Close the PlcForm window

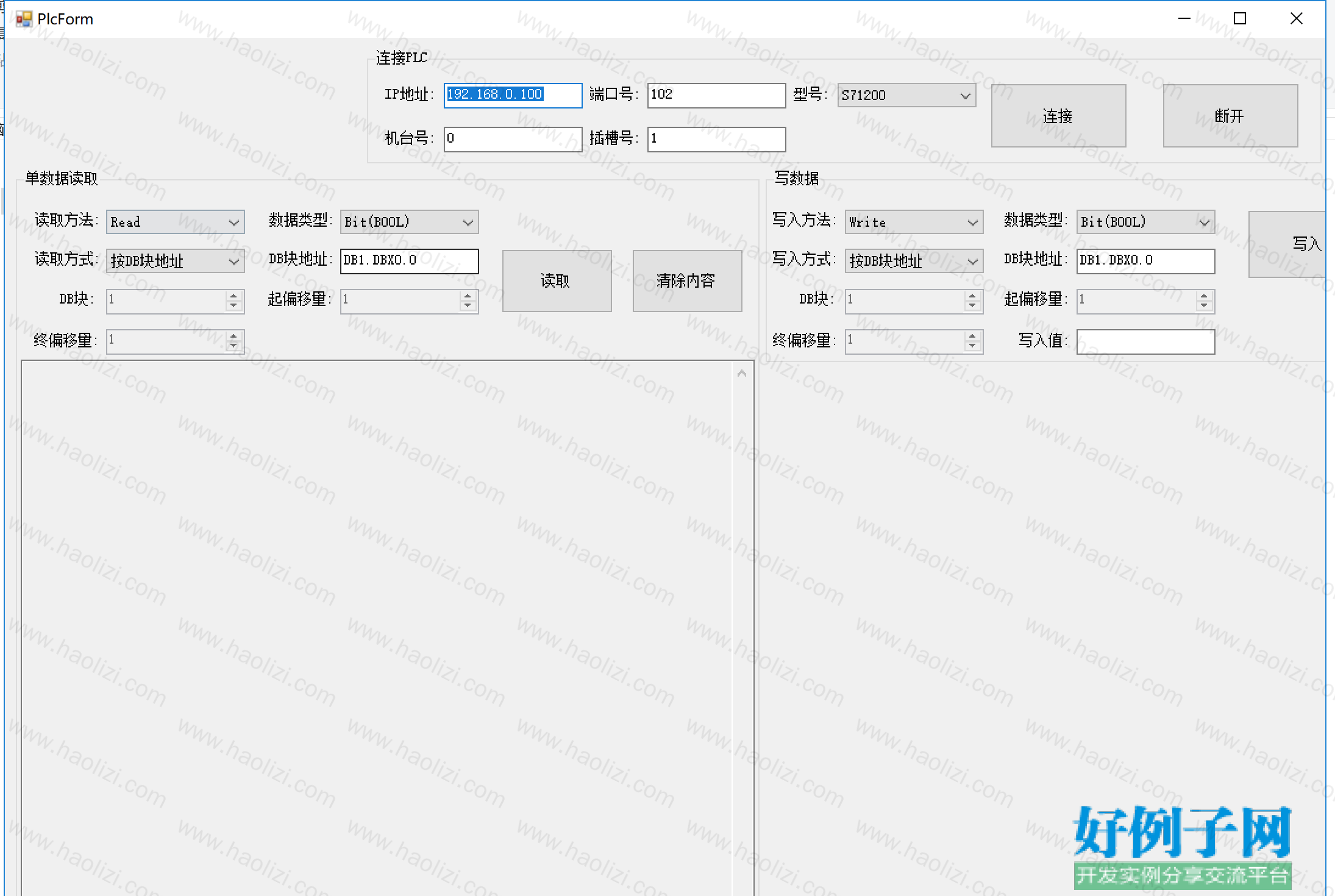pos(1297,19)
